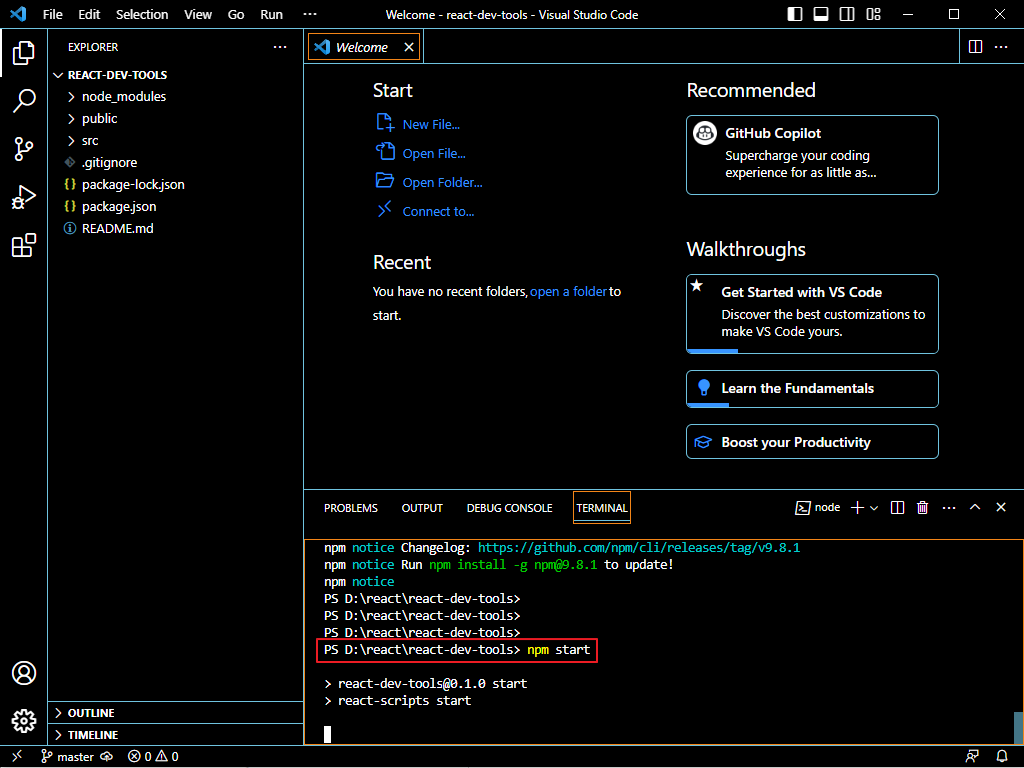This screenshot has width=1024, height=768.
Task: Click the Open File... link
Action: [x=434, y=153]
